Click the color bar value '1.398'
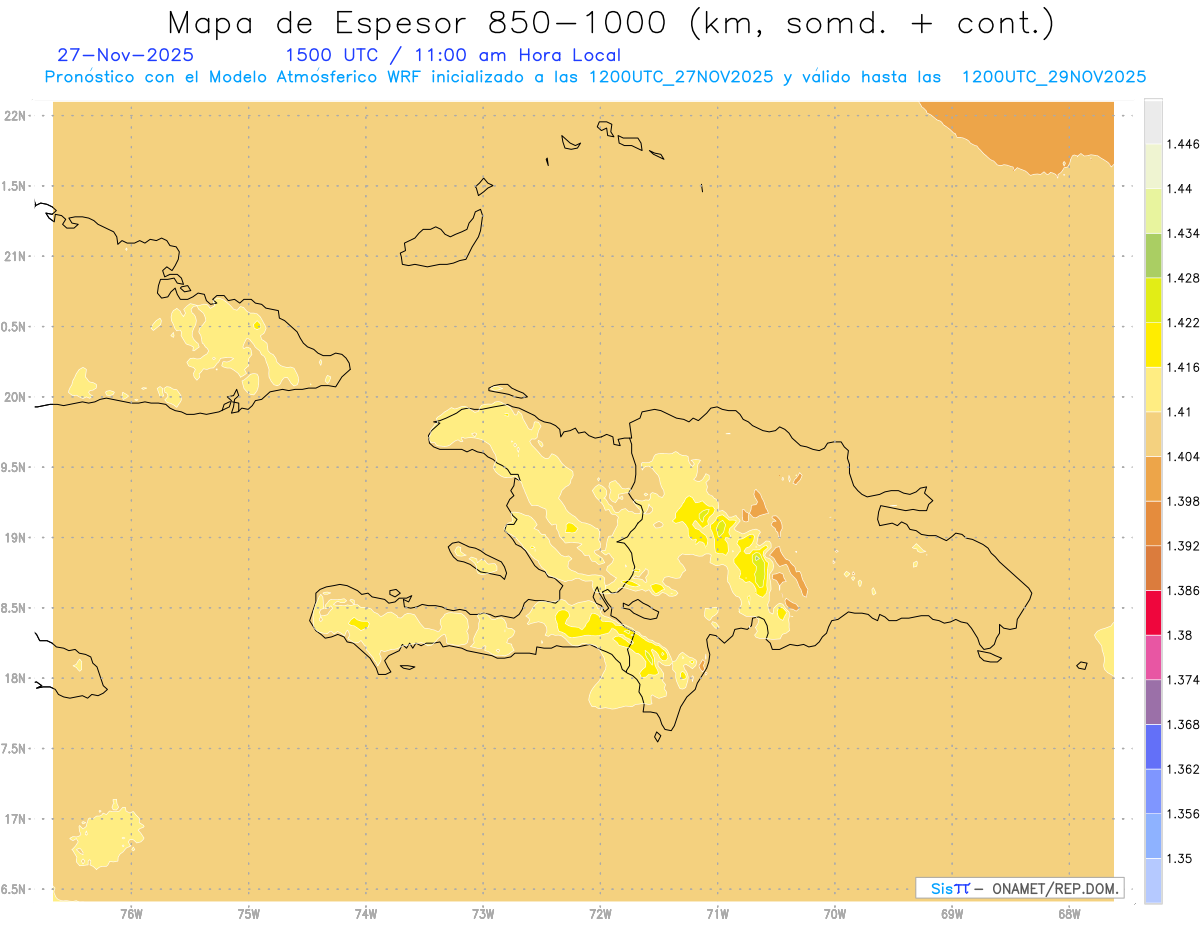This screenshot has width=1200, height=927. (1184, 501)
